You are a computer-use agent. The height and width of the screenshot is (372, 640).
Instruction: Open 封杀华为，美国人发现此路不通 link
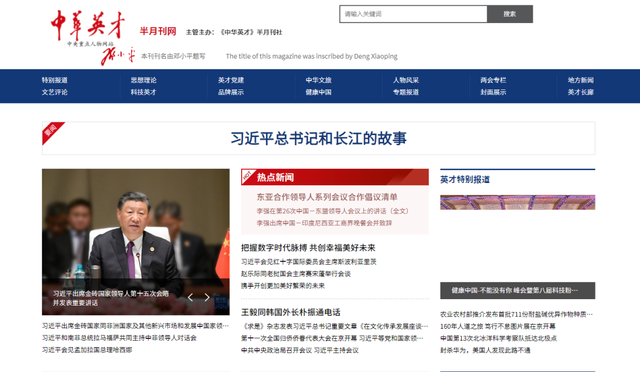(x=485, y=350)
